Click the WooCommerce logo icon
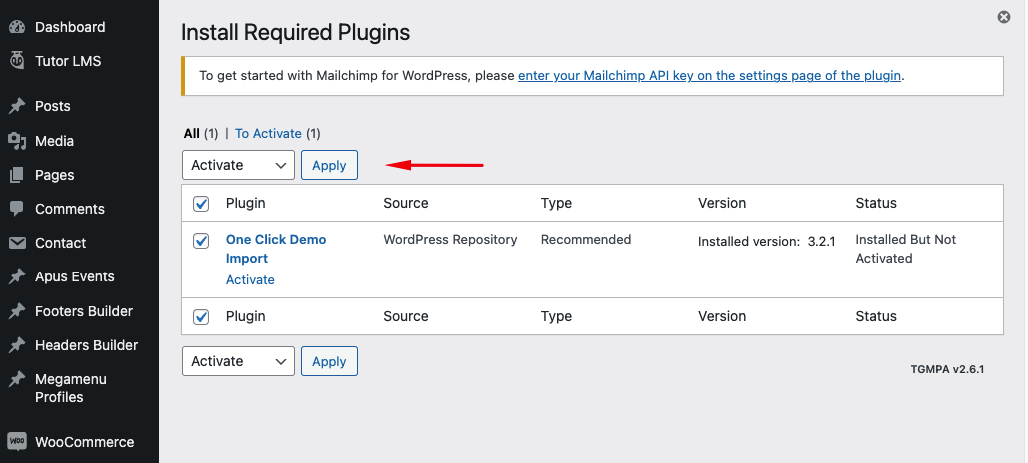Screen dimensions: 1028x463 [17, 442]
